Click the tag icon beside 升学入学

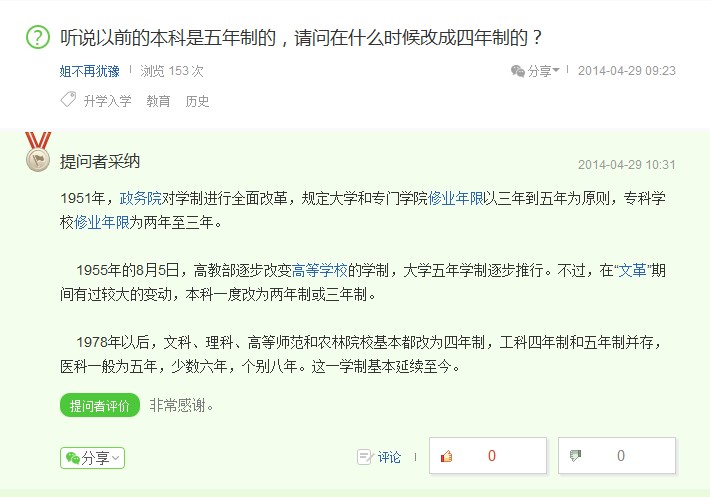point(68,100)
